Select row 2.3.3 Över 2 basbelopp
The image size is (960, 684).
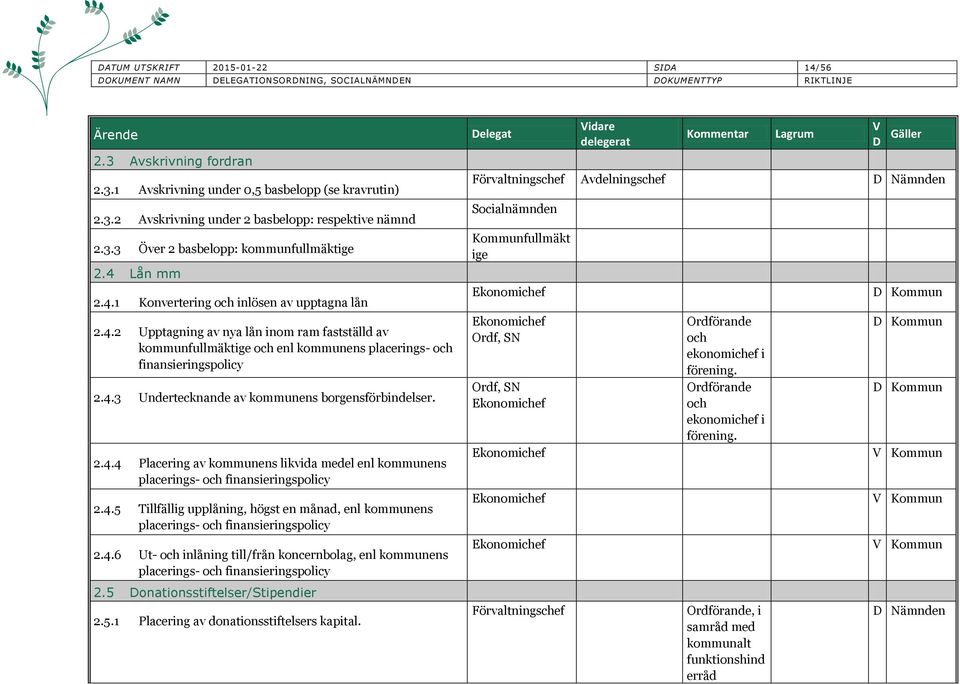pos(522,246)
